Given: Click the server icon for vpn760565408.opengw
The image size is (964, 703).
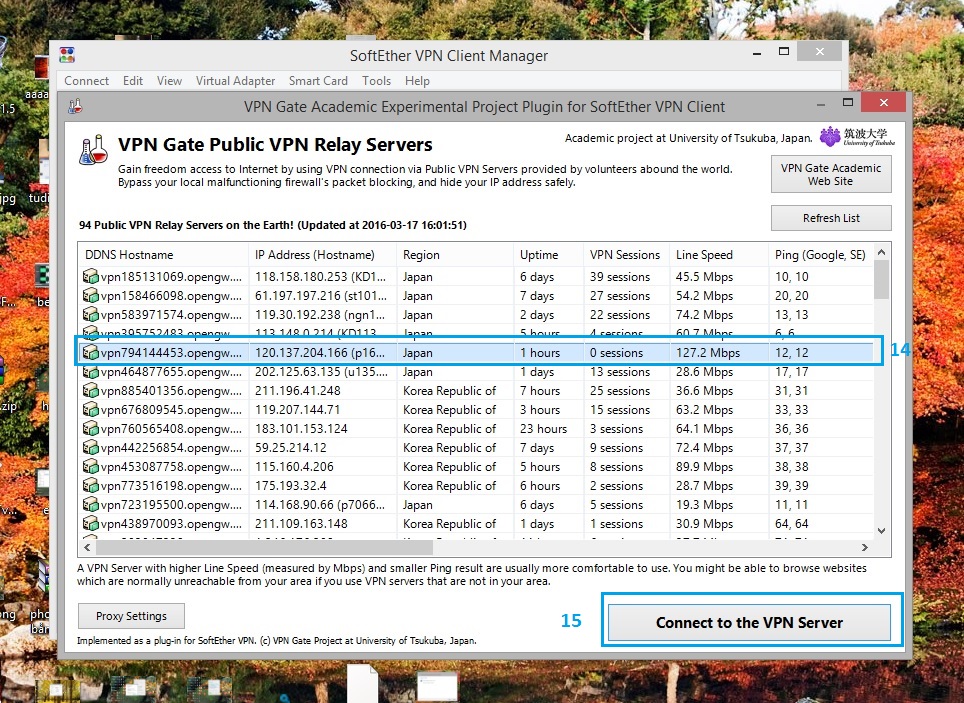Looking at the screenshot, I should 90,429.
